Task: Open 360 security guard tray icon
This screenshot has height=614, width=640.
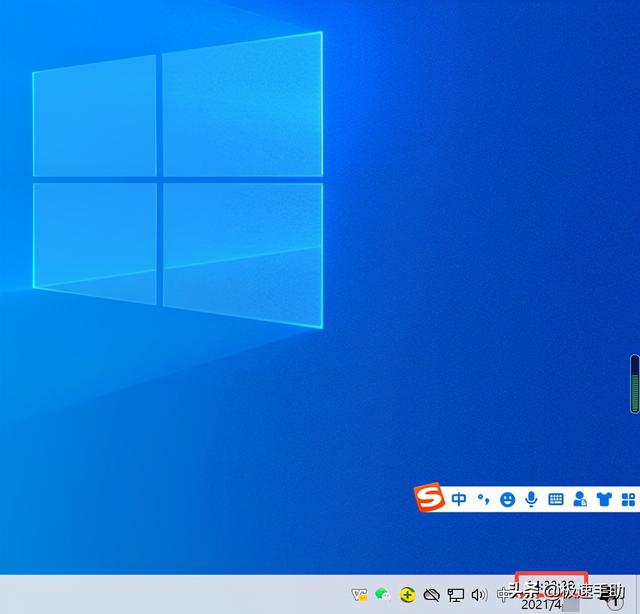Action: click(407, 595)
